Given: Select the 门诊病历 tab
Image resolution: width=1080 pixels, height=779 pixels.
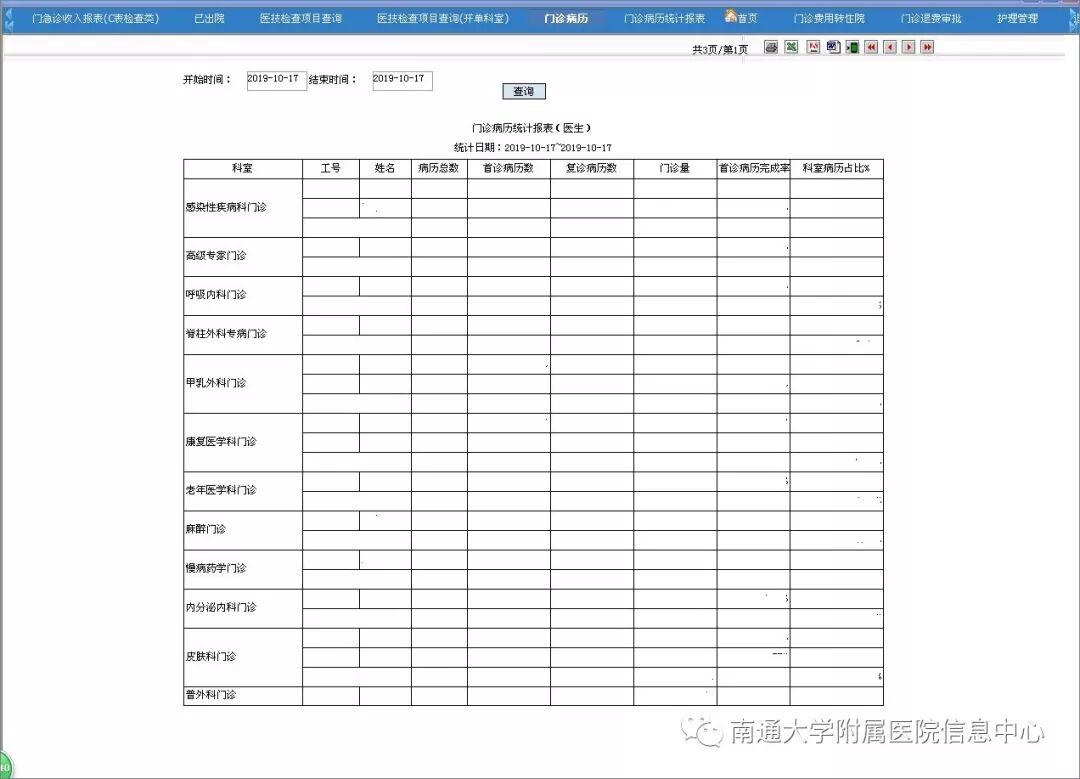Looking at the screenshot, I should [x=566, y=19].
